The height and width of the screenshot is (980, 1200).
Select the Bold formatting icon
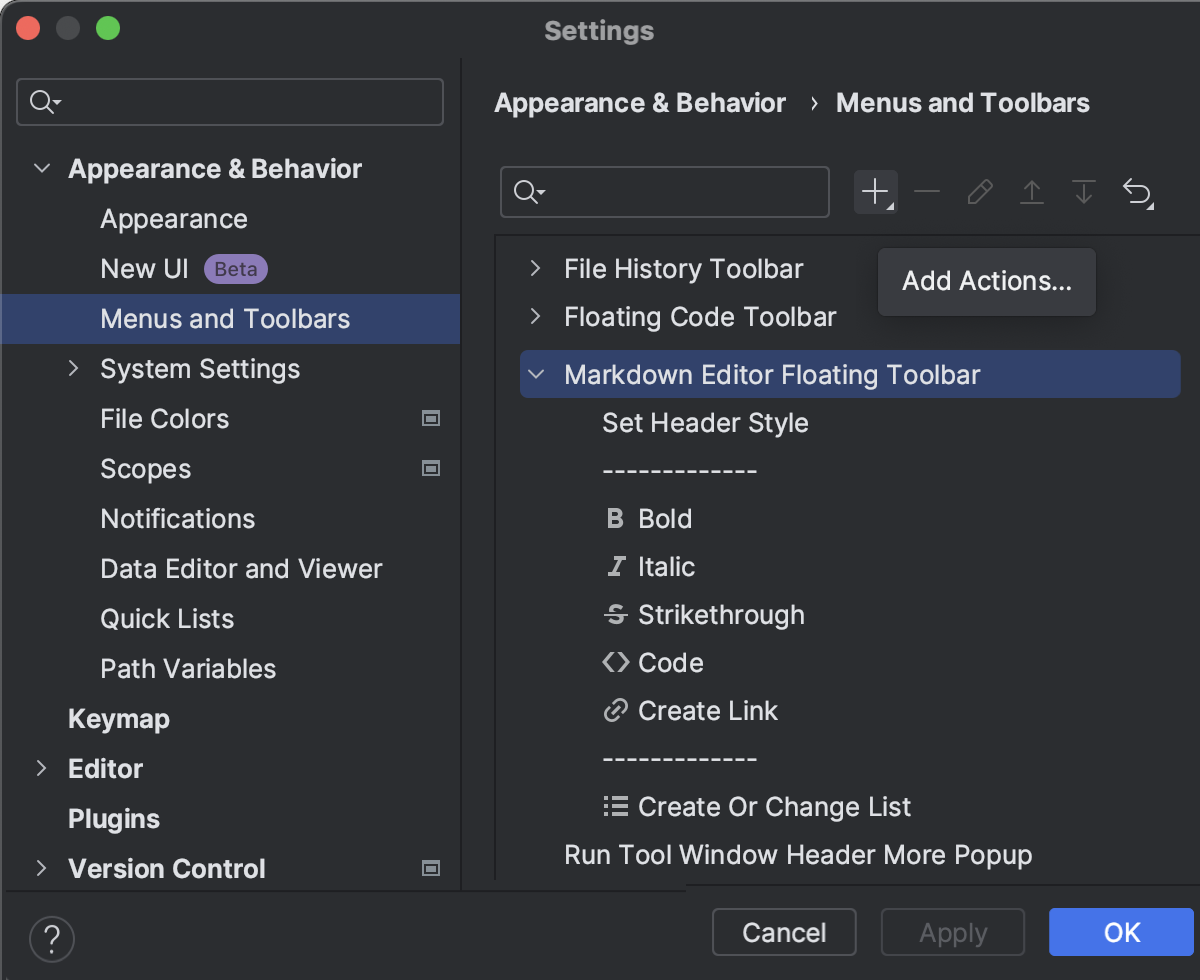[x=614, y=518]
